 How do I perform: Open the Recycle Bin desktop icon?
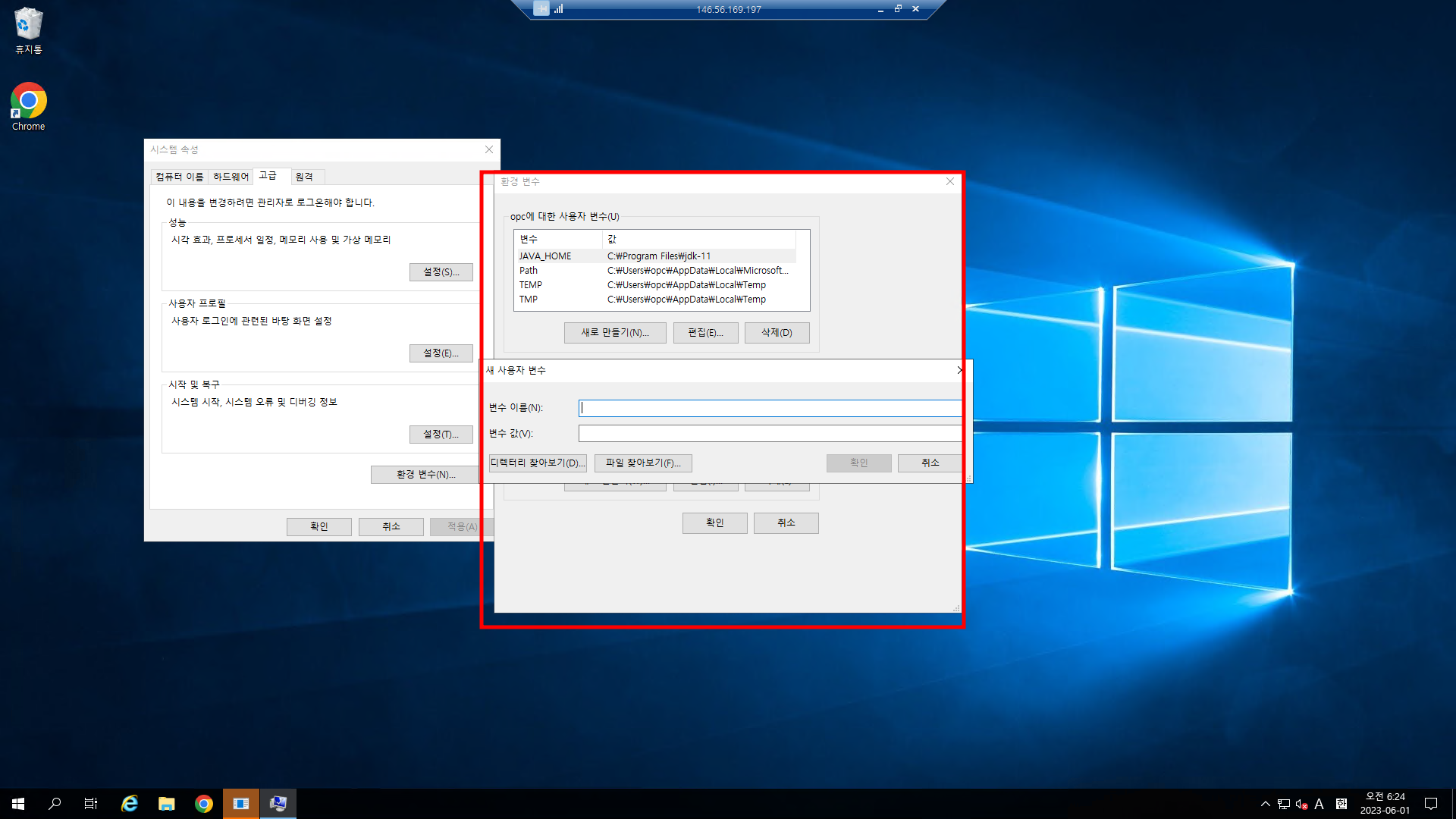(x=28, y=30)
